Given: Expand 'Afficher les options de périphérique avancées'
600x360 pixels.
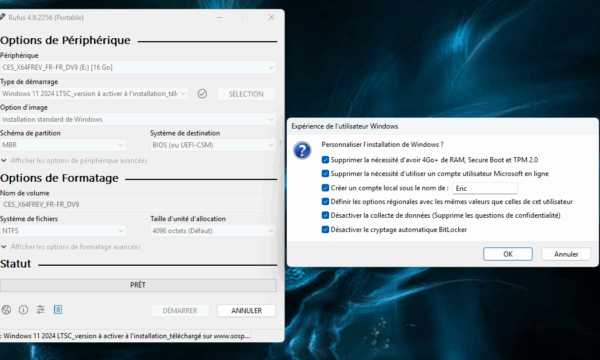Looking at the screenshot, I should tap(74, 160).
